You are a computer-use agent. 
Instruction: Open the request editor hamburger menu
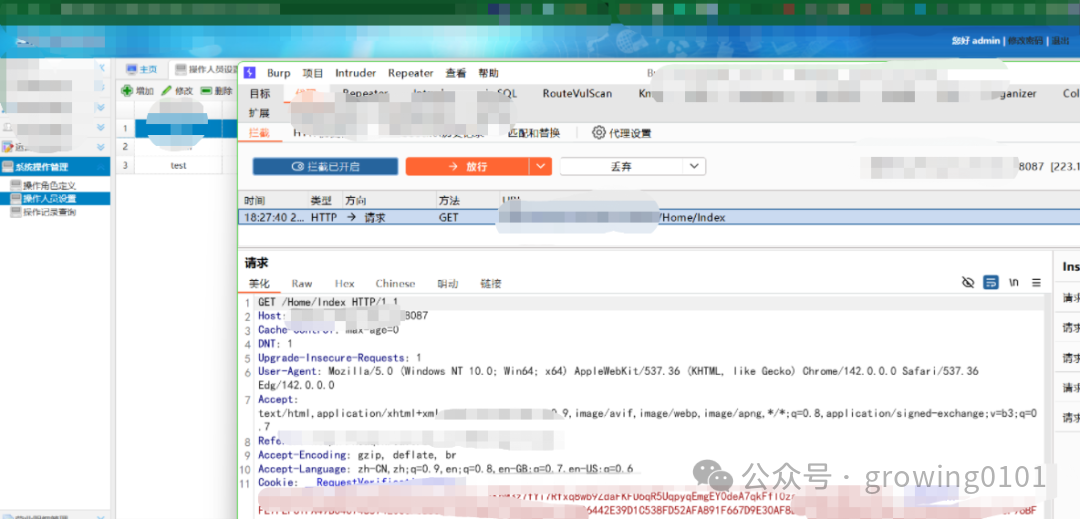[x=1036, y=282]
